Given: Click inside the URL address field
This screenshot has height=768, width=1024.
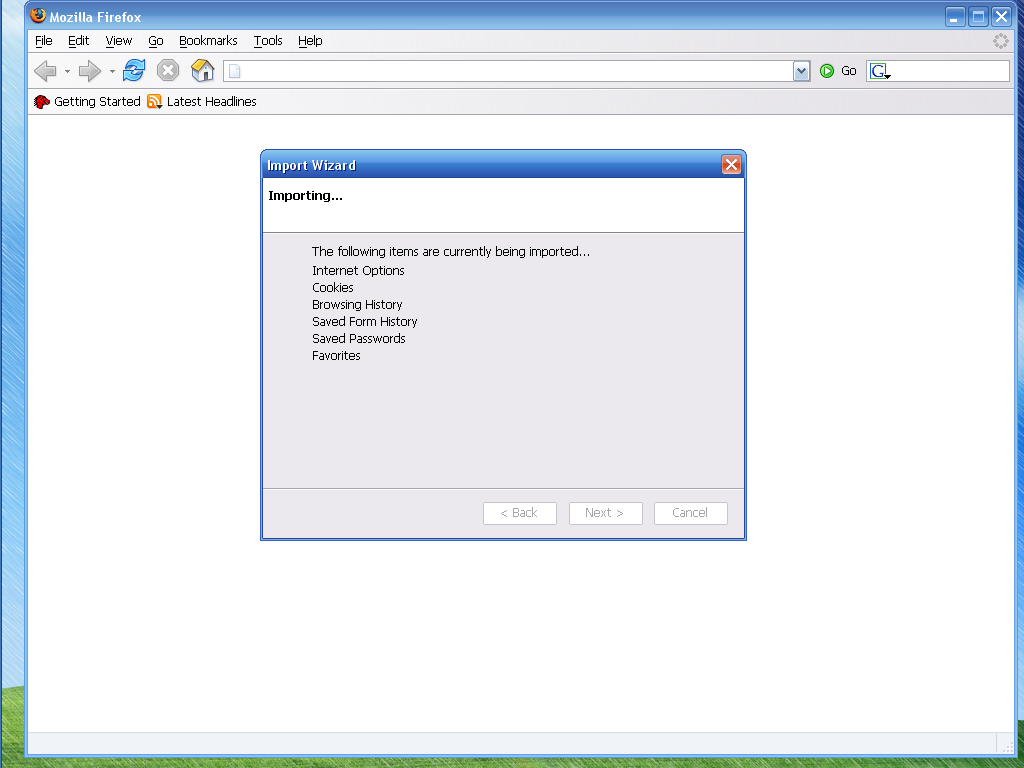Looking at the screenshot, I should 516,71.
